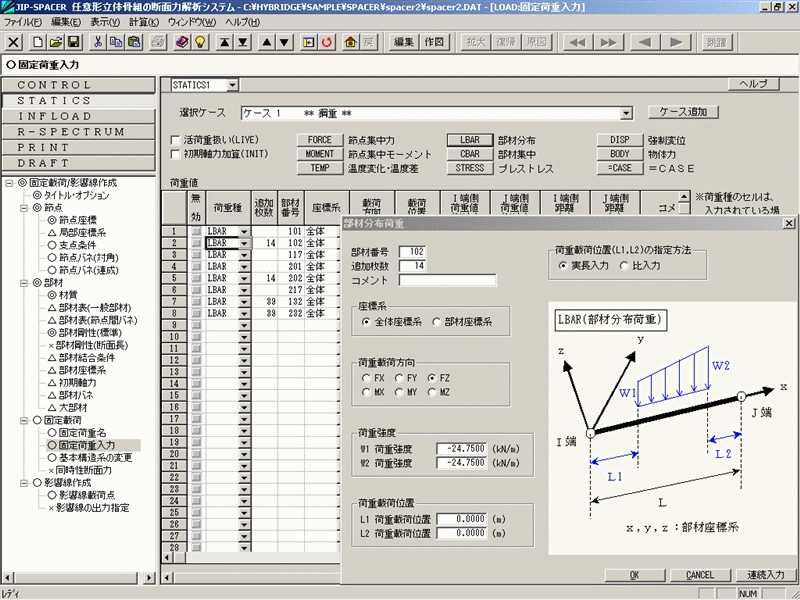The width and height of the screenshot is (800, 600).
Task: Click the house home toolbar icon
Action: click(350, 42)
